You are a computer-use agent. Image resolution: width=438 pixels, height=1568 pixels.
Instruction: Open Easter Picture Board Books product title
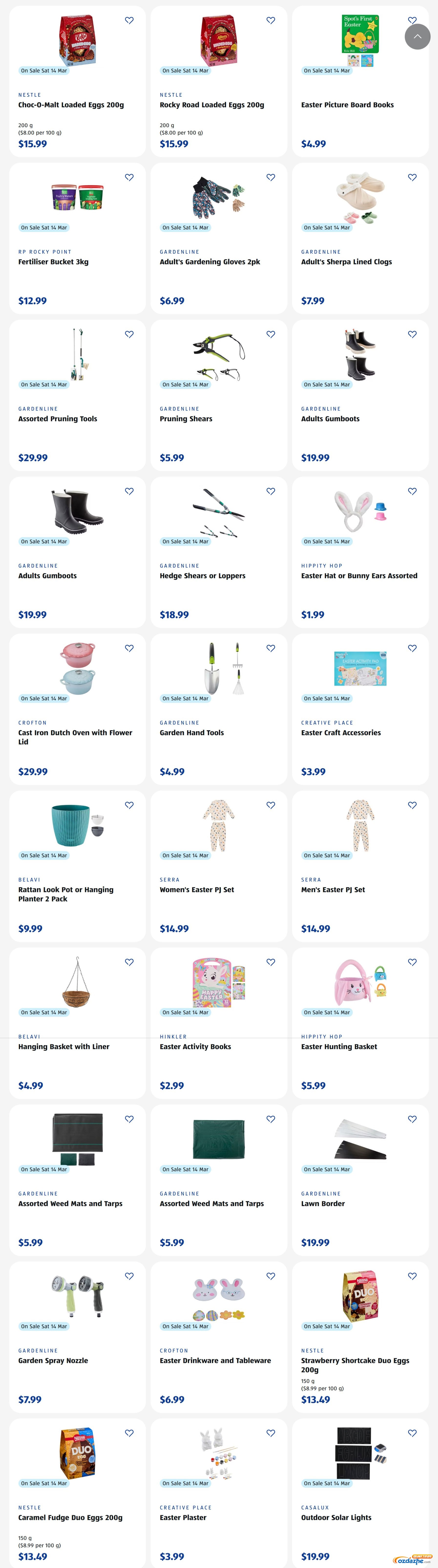[x=347, y=105]
